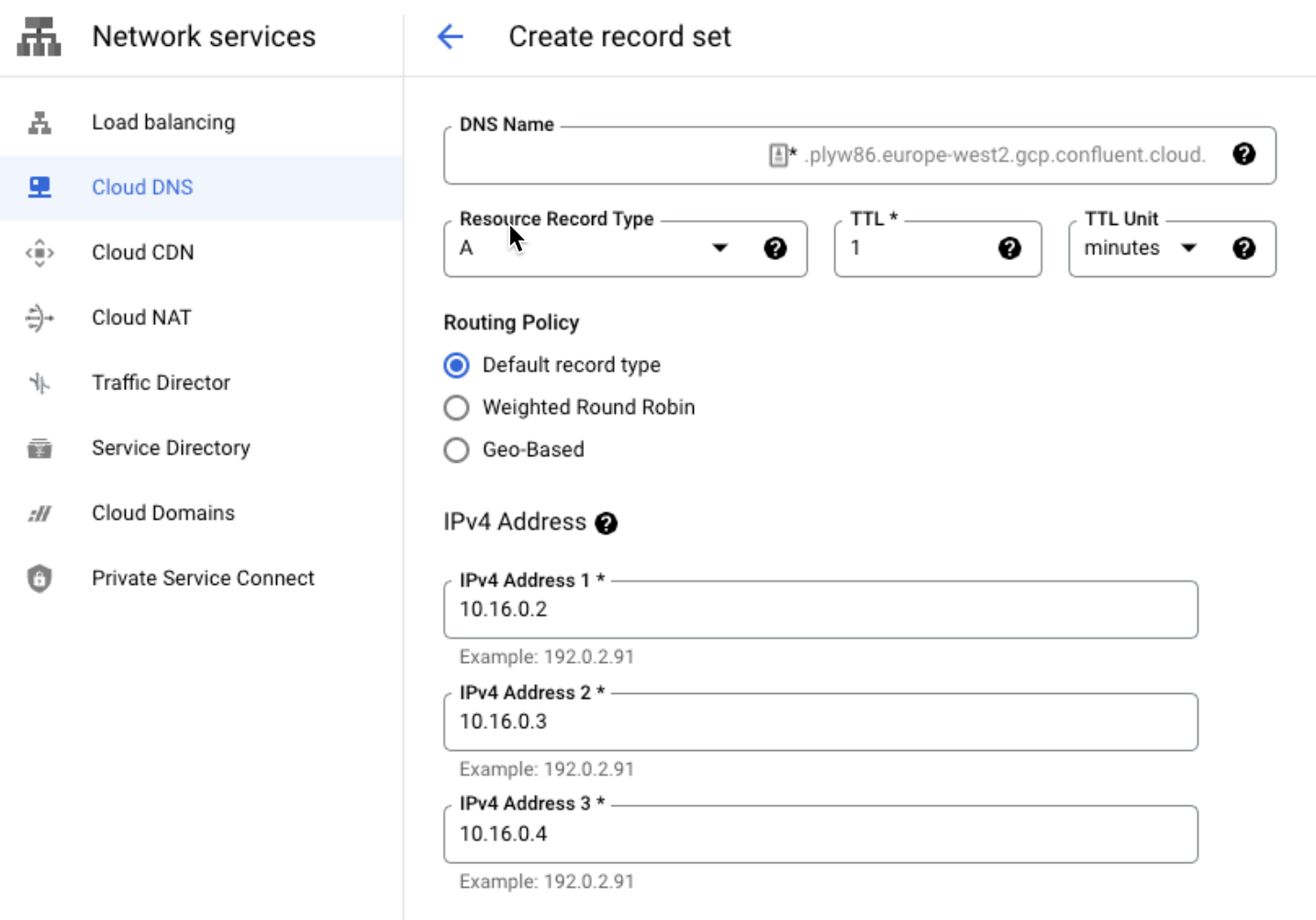Enable the Geo-Based routing policy
Image resolution: width=1316 pixels, height=920 pixels.
457,450
